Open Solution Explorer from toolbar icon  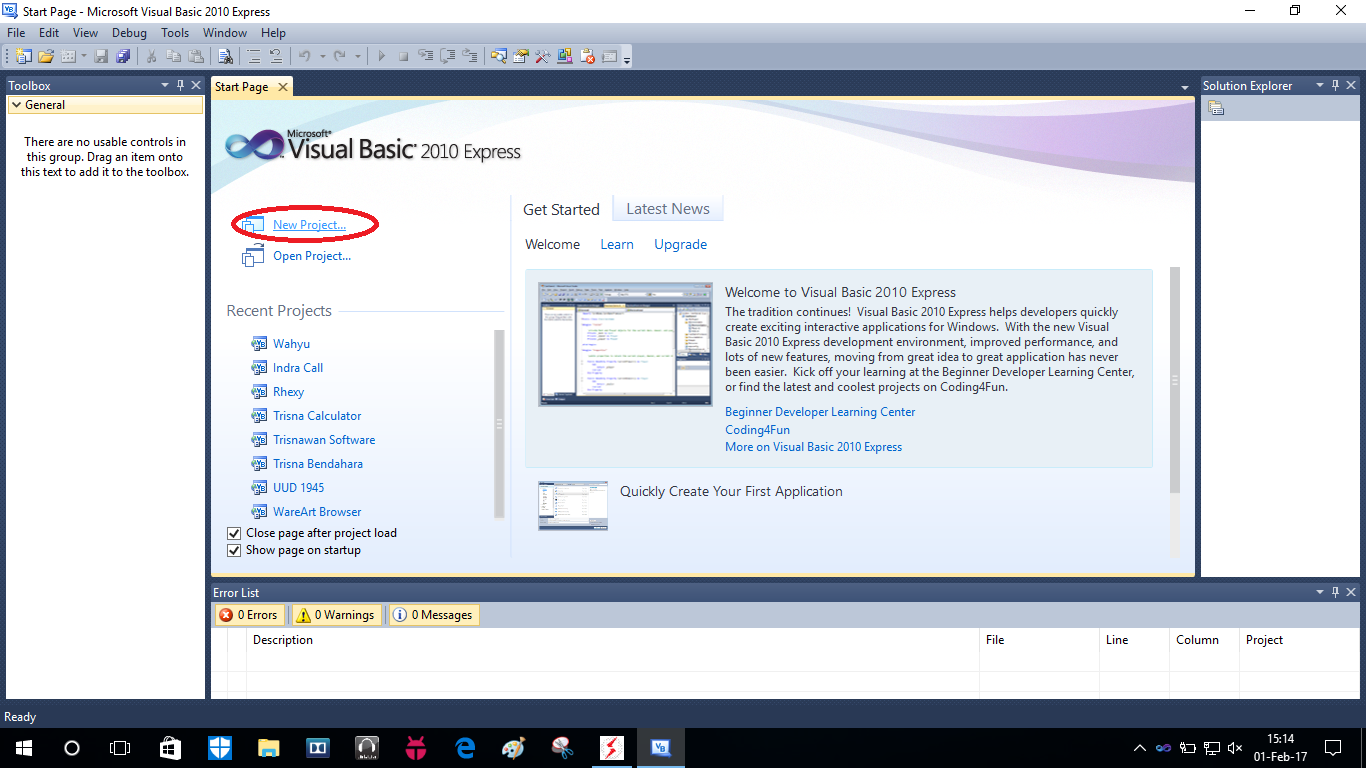click(x=498, y=56)
